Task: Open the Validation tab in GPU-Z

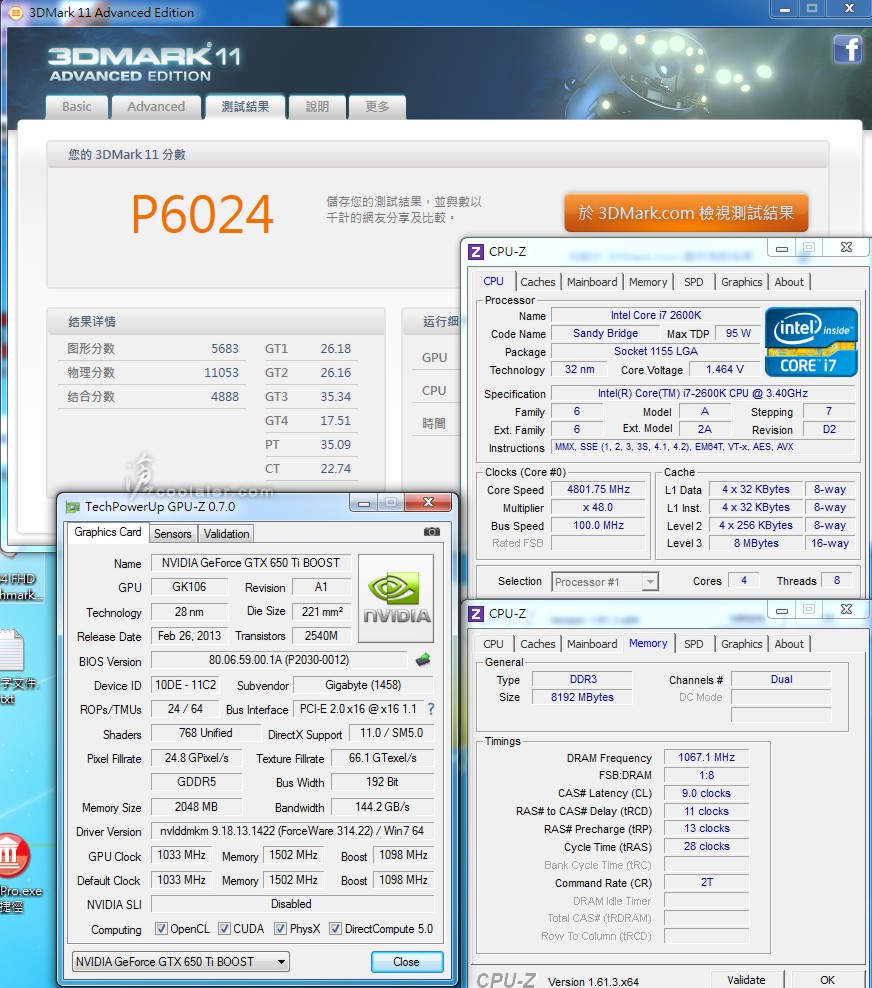Action: click(x=226, y=534)
